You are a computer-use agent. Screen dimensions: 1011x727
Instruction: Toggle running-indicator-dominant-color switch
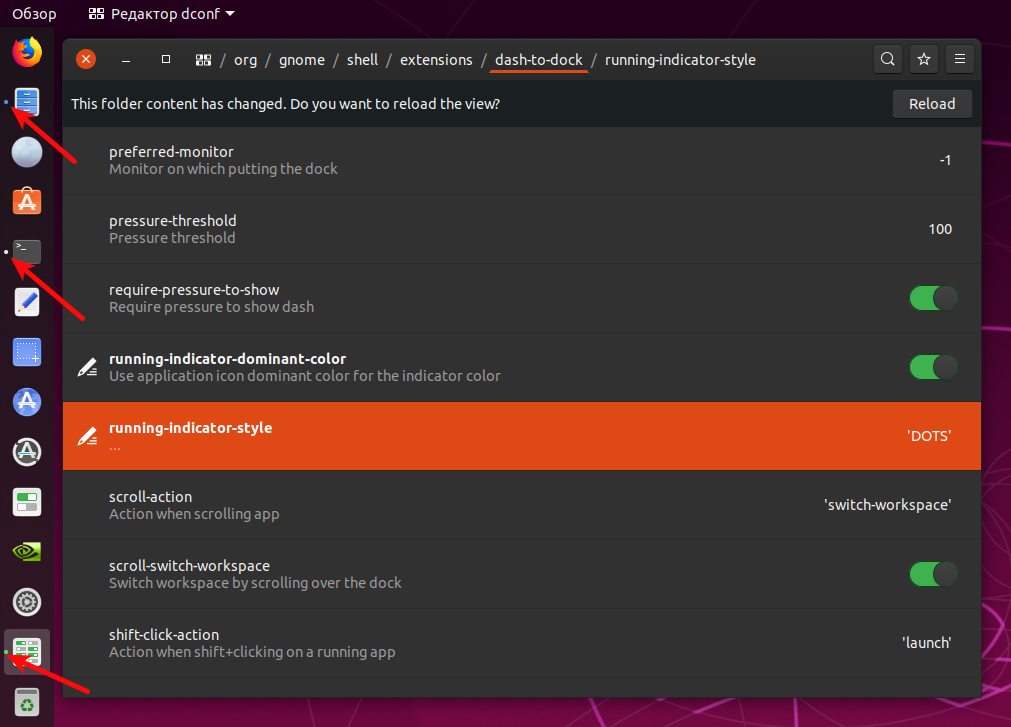(934, 367)
